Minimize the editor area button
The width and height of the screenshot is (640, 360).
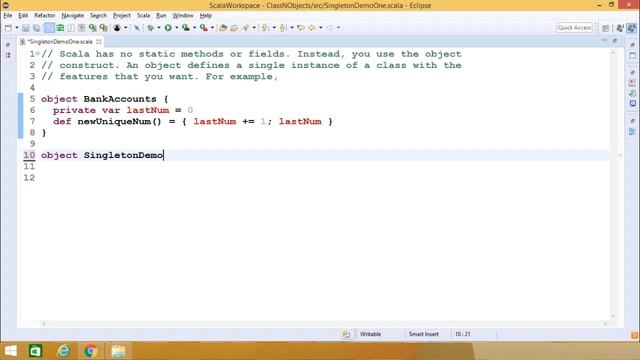pos(604,41)
